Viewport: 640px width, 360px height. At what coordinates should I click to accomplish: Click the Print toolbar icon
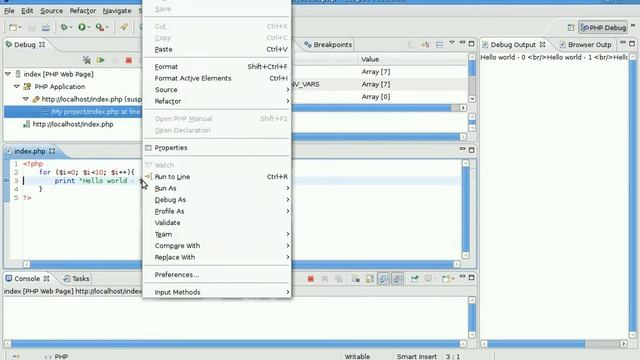[46, 27]
